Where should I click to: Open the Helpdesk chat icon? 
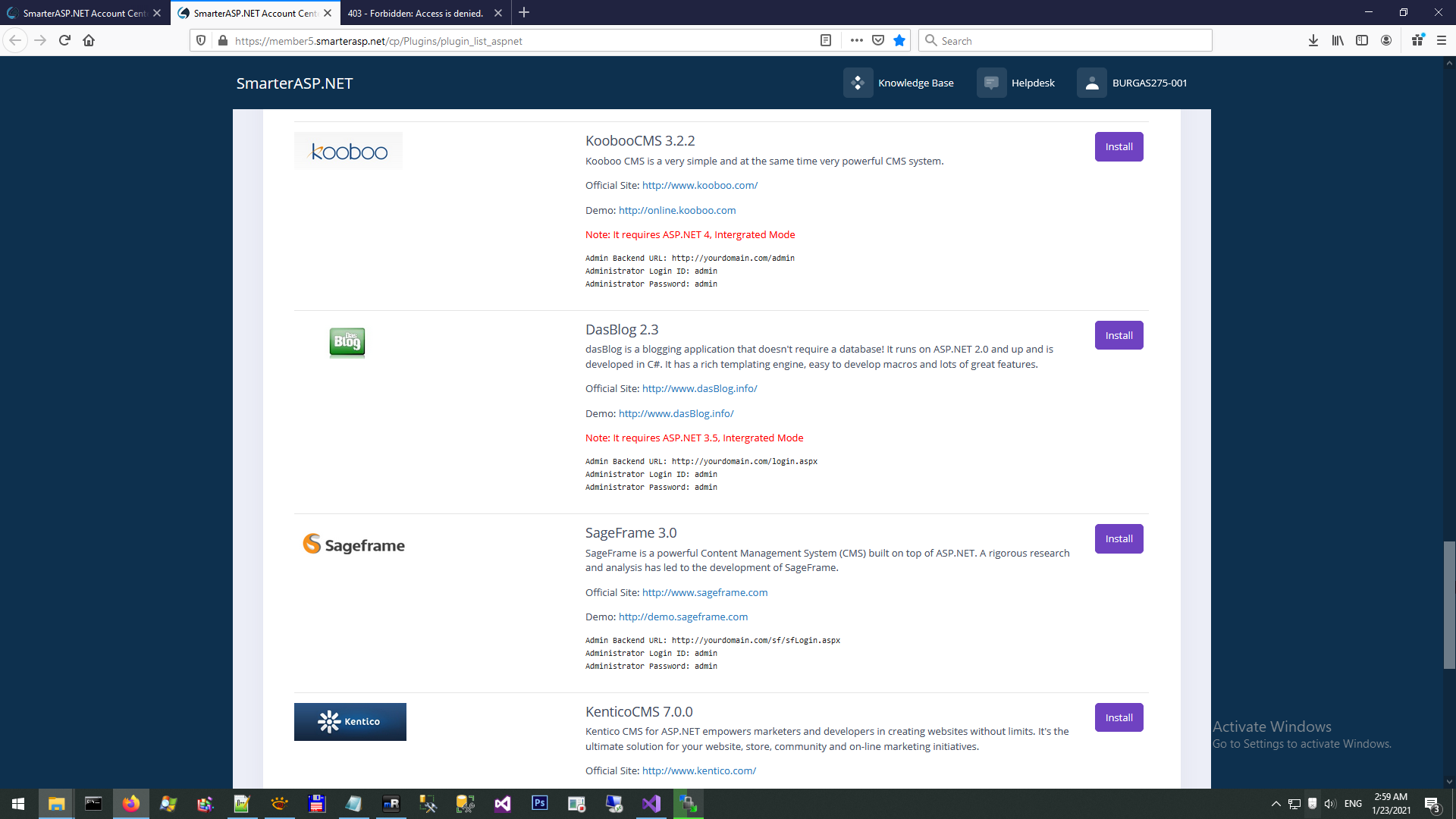991,83
